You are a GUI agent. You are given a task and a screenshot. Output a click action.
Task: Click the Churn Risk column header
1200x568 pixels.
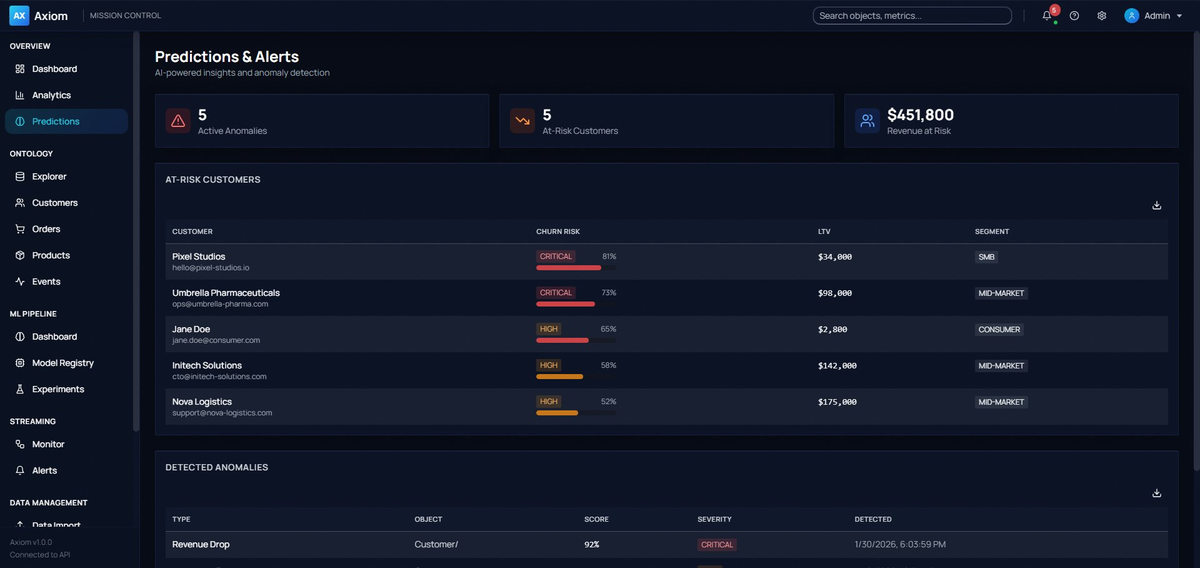click(558, 232)
